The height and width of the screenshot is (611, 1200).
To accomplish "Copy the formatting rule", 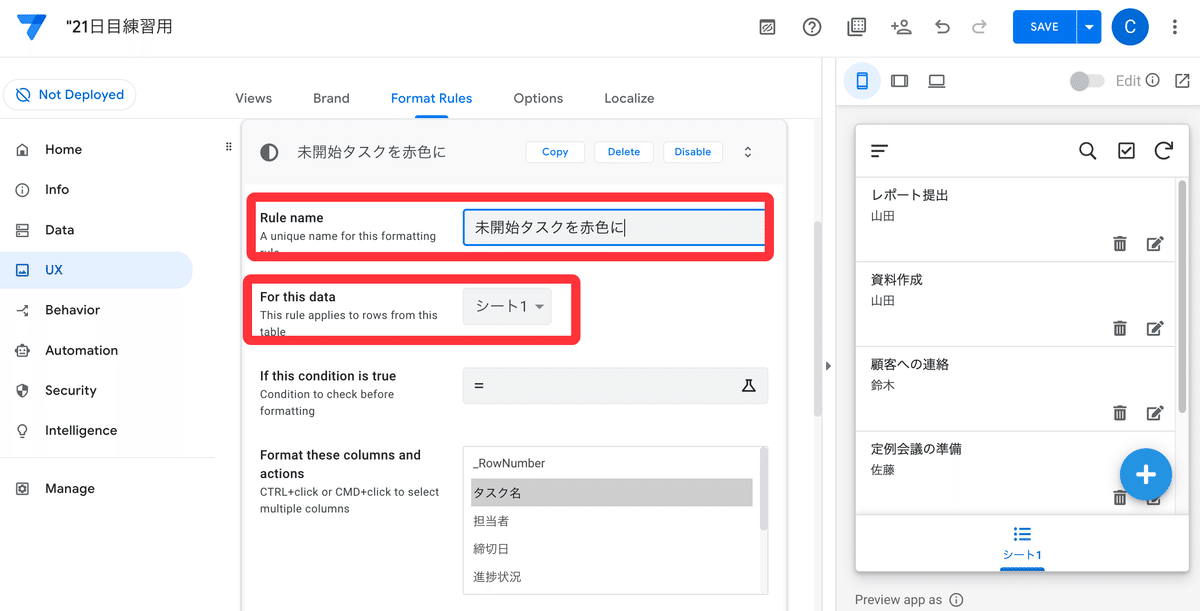I will (555, 152).
